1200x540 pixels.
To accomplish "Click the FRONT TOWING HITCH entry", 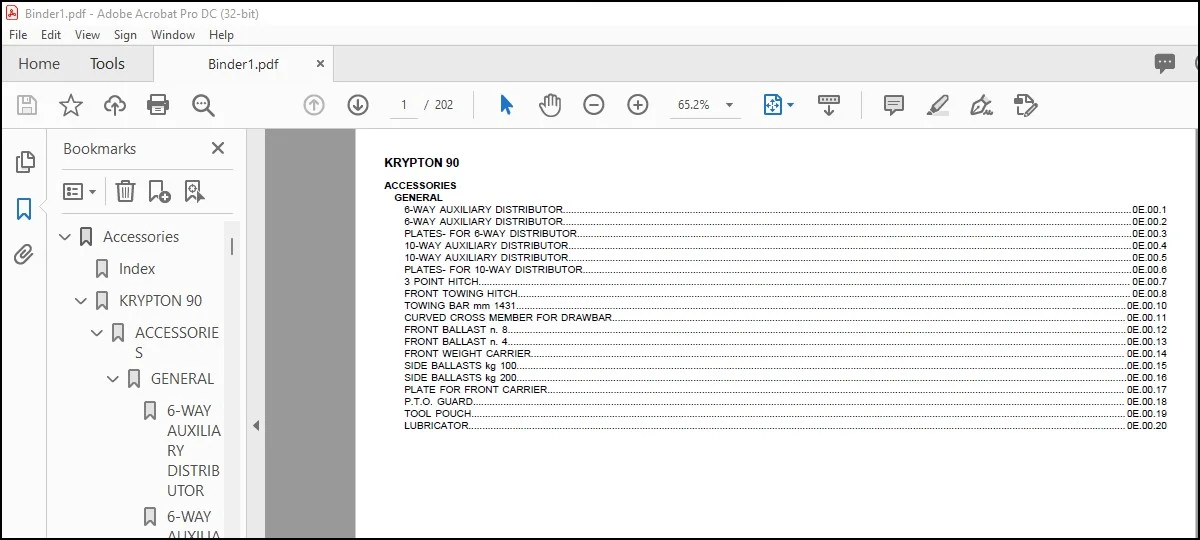I will pos(461,294).
